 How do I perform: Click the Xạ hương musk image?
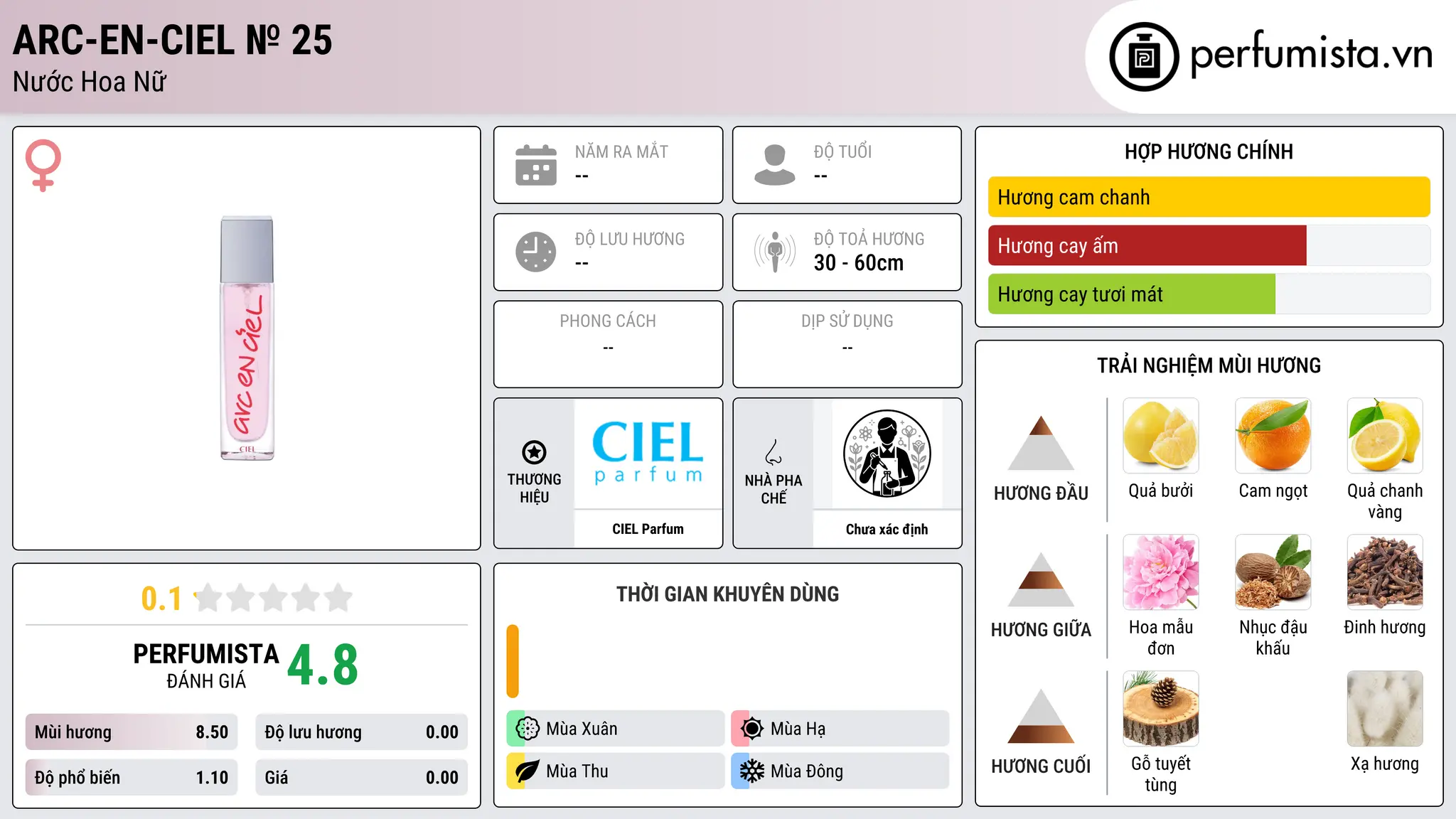coord(1385,709)
